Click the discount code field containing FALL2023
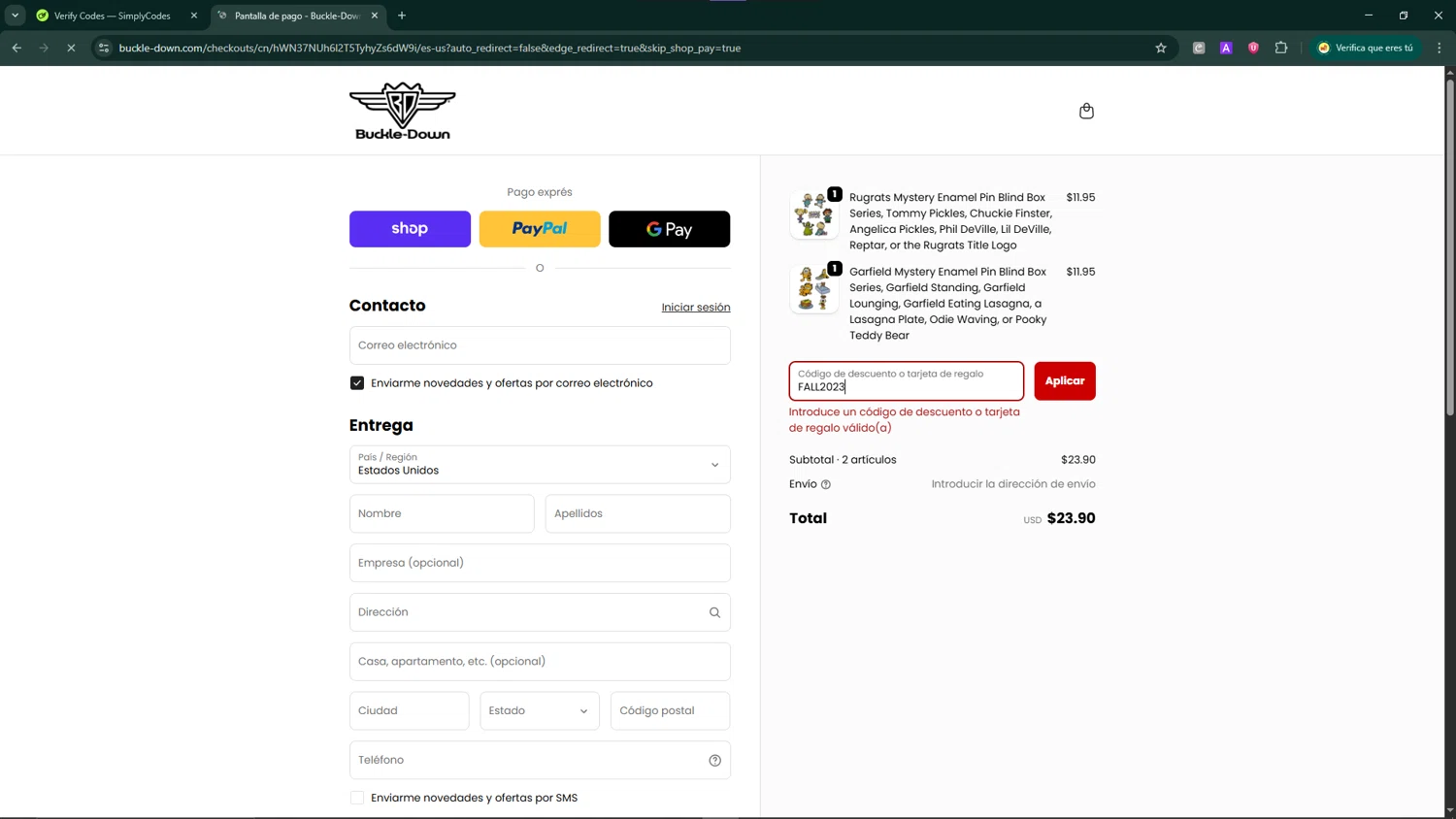This screenshot has height=819, width=1456. tap(907, 380)
